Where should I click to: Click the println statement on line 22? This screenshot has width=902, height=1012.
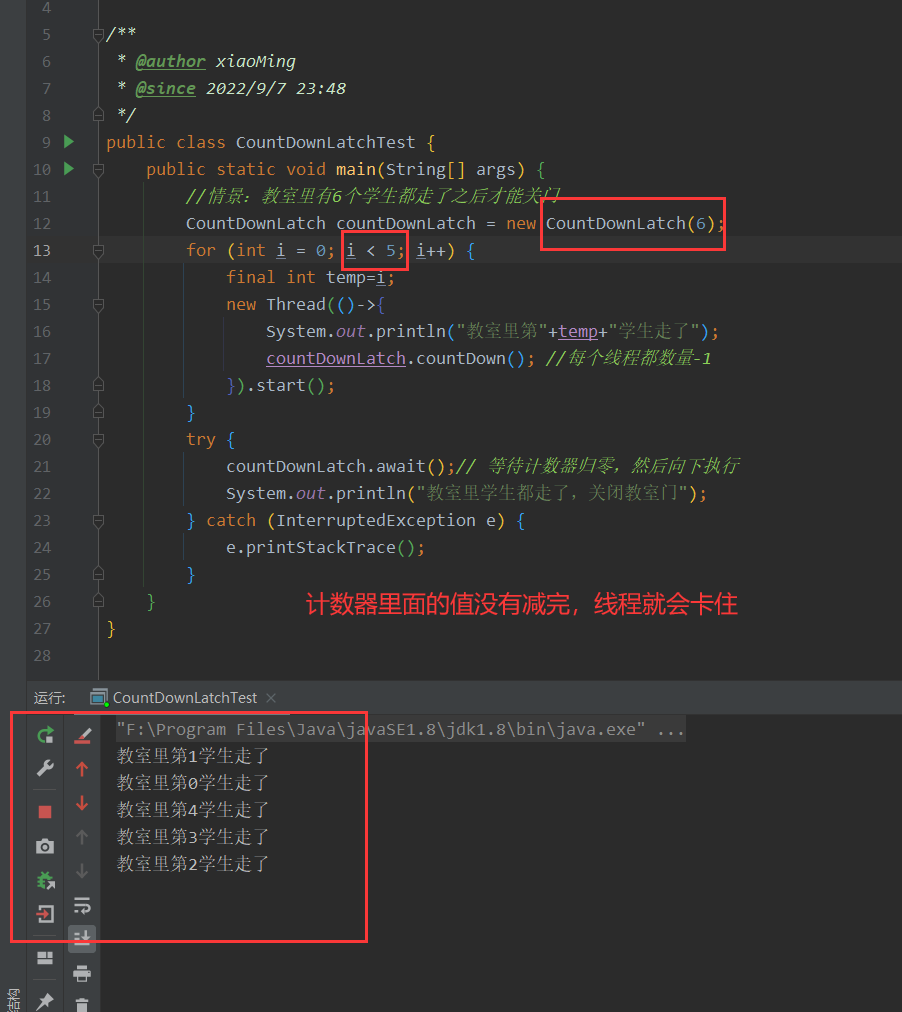466,494
